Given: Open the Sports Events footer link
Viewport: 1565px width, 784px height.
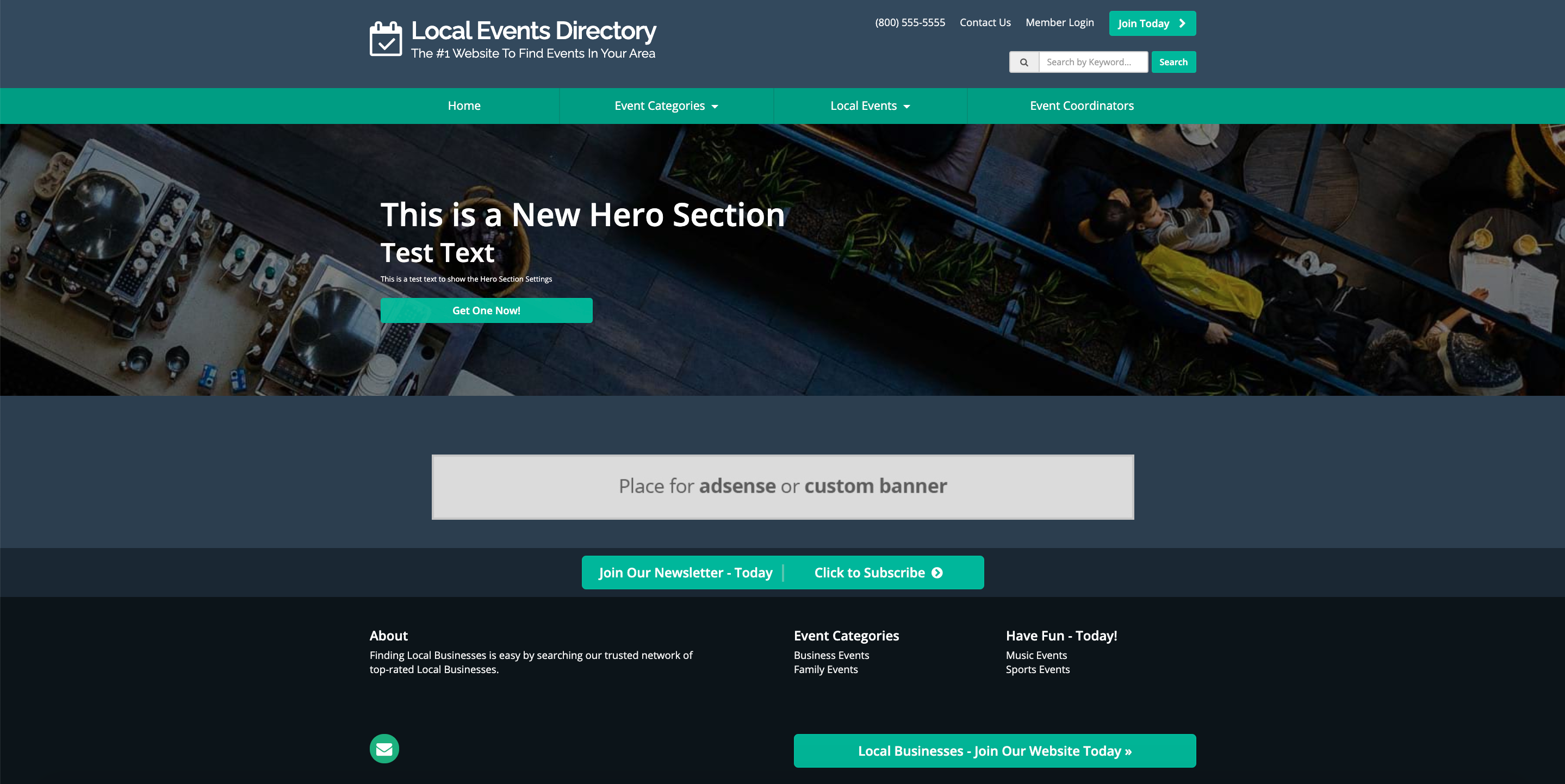Looking at the screenshot, I should [1037, 669].
